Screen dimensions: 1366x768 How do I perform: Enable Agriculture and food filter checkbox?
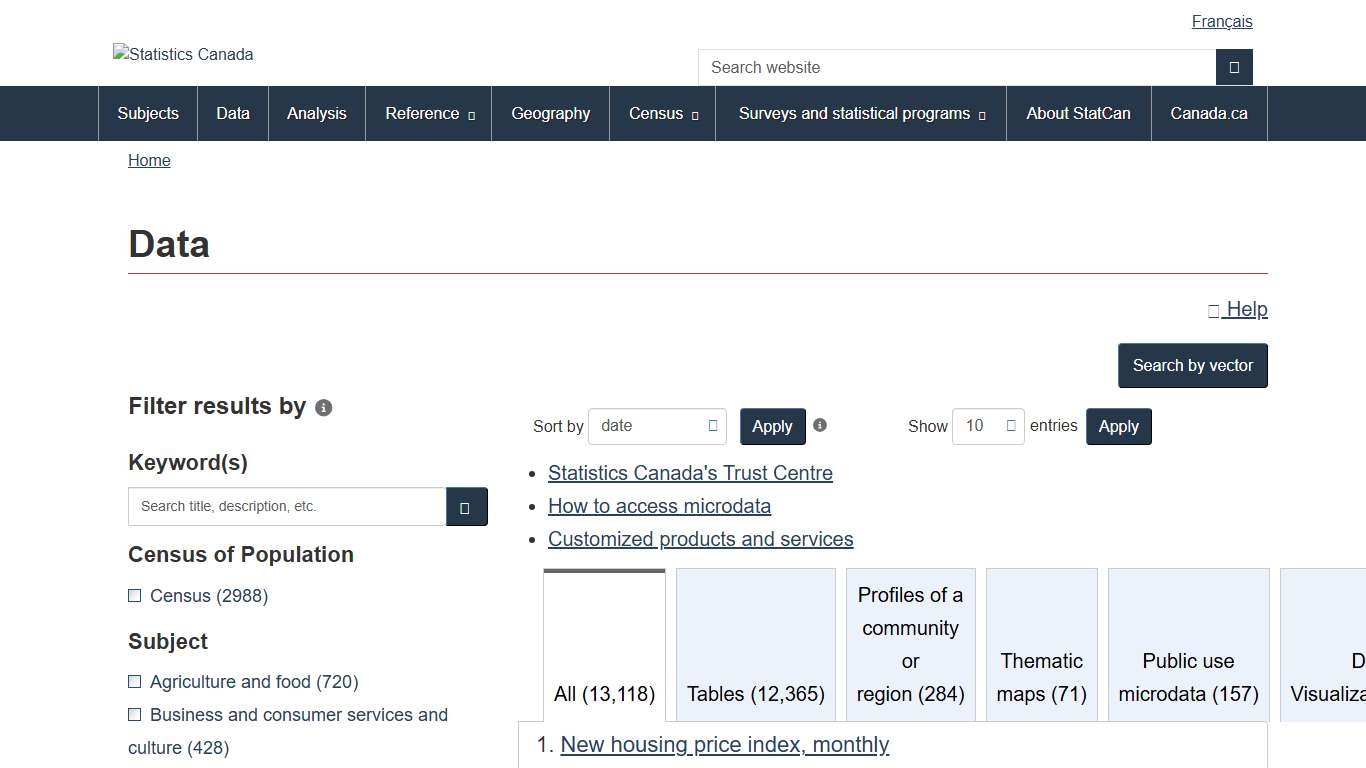(135, 682)
